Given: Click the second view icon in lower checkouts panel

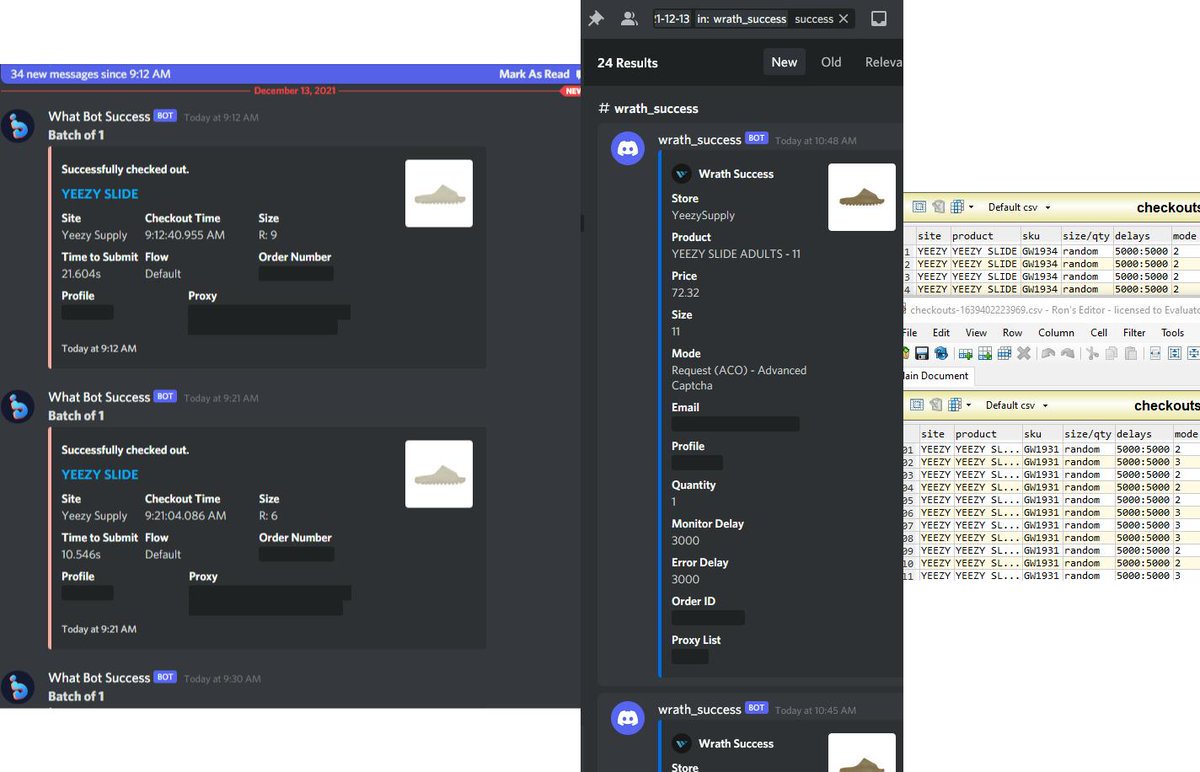Looking at the screenshot, I should pos(936,405).
